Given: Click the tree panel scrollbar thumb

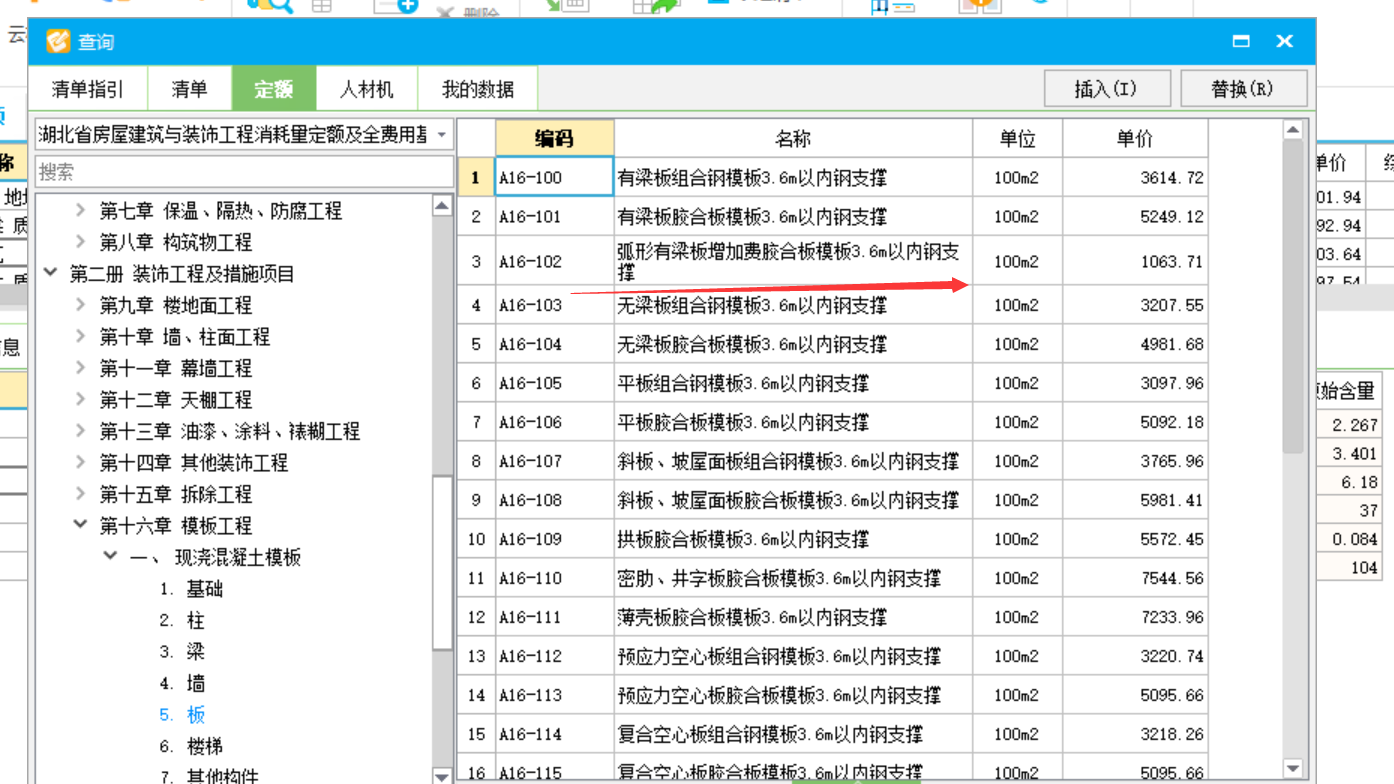Looking at the screenshot, I should pos(442,565).
